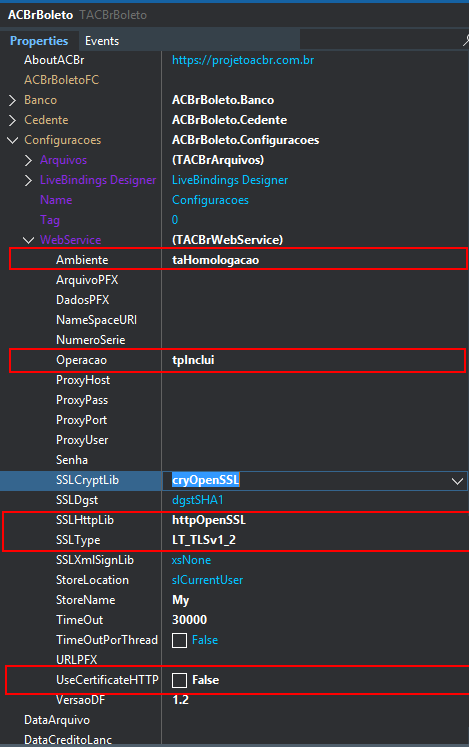The image size is (469, 747).
Task: Select the VersaoDF property
Action: pyautogui.click(x=81, y=700)
